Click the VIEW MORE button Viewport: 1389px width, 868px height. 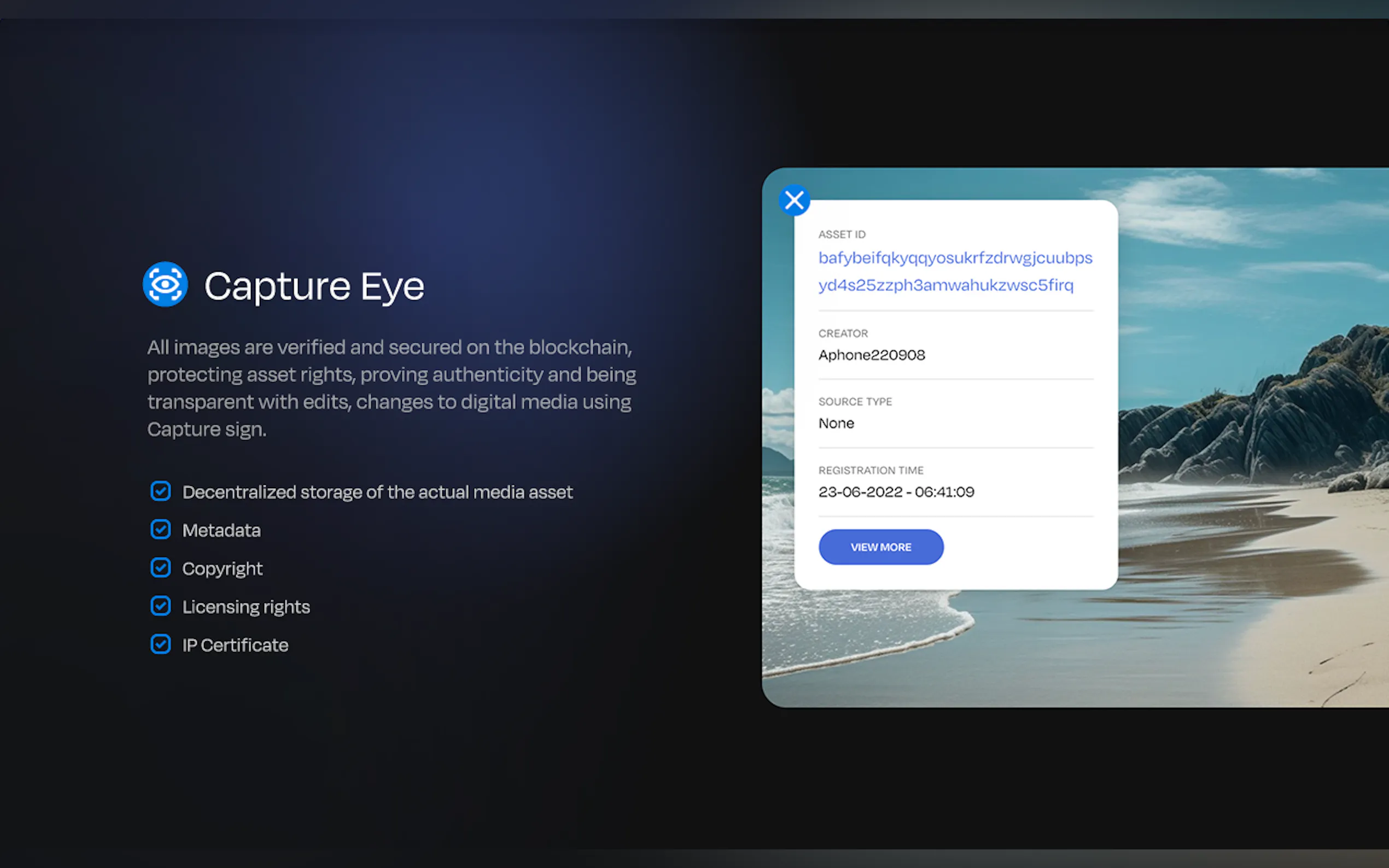point(880,547)
